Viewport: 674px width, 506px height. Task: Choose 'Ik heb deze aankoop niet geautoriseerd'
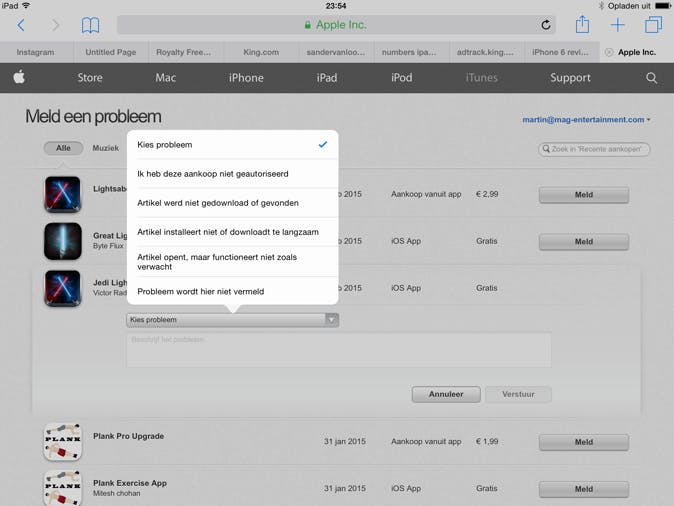point(233,174)
